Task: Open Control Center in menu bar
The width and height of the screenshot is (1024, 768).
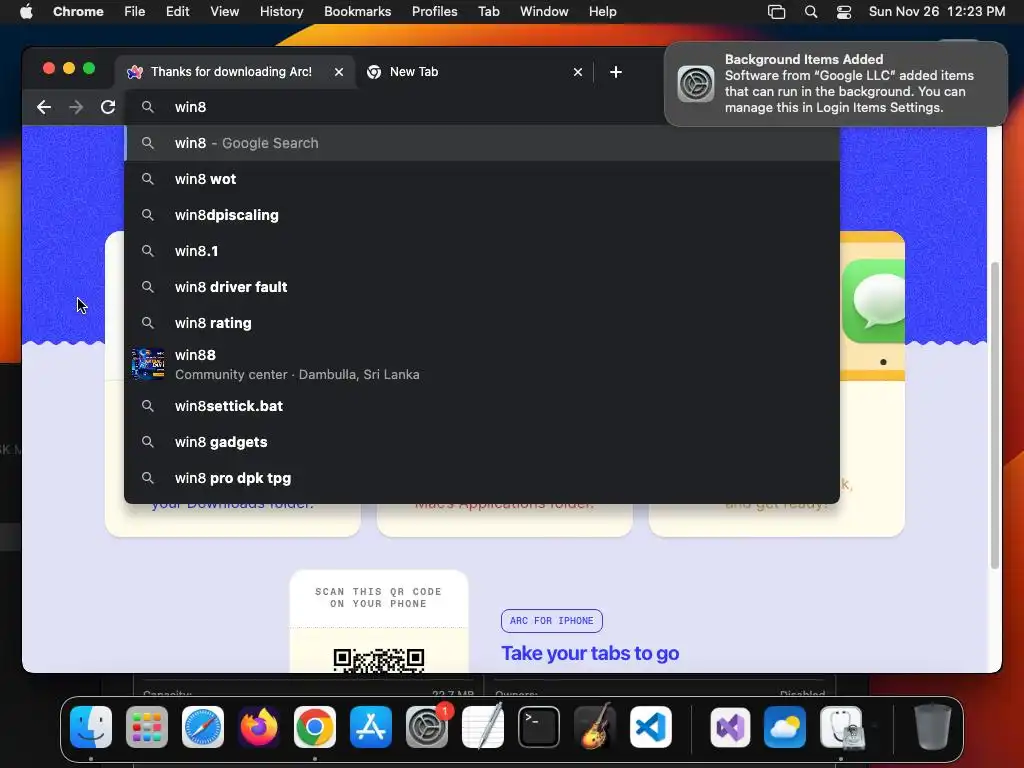Action: pyautogui.click(x=844, y=12)
